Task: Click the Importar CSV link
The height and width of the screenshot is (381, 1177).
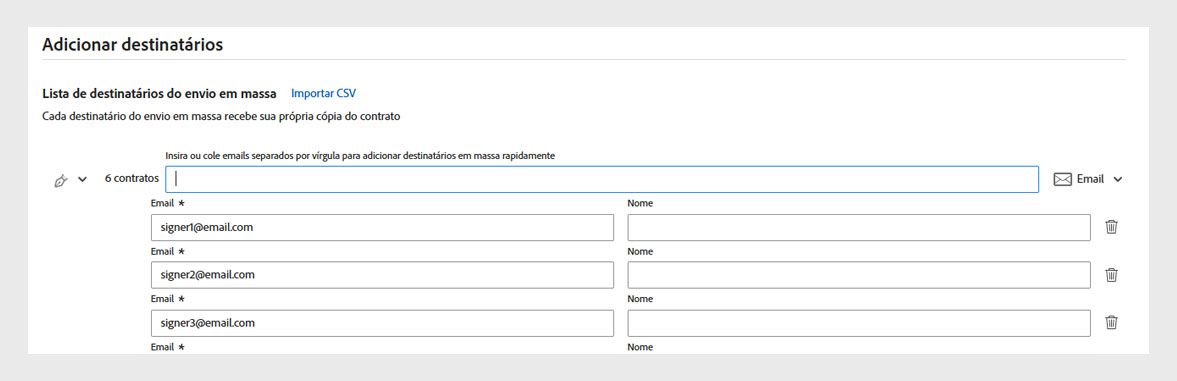Action: point(324,94)
